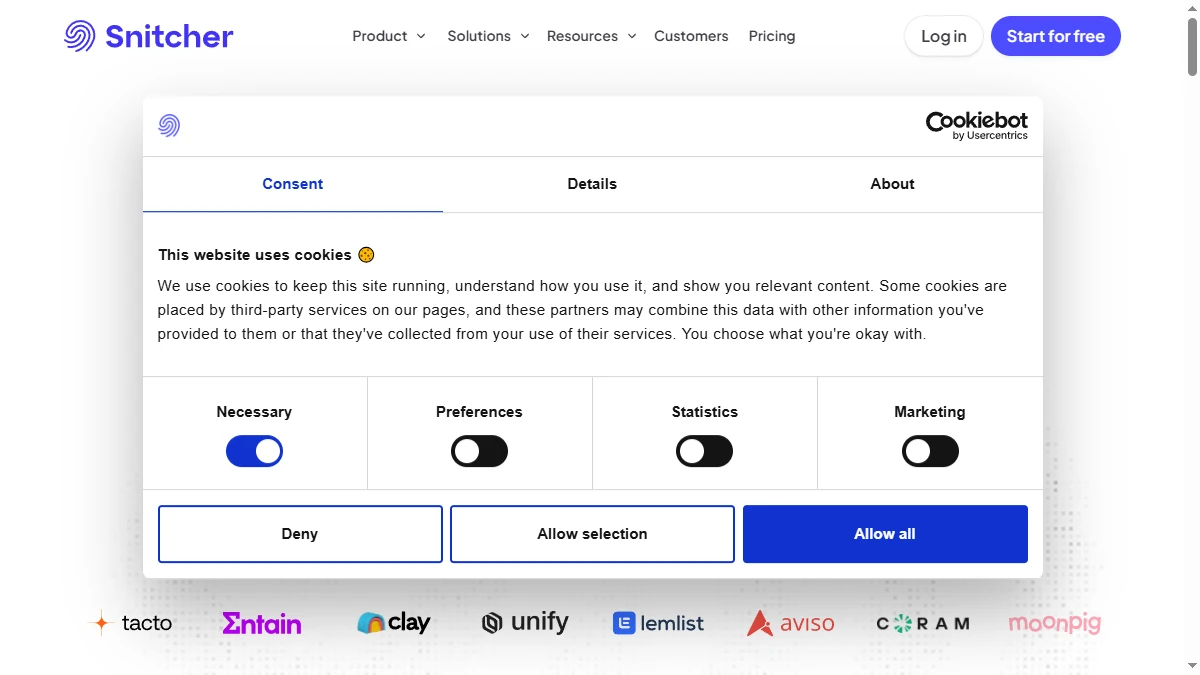Open the About tab in the cookie dialog

[x=892, y=184]
